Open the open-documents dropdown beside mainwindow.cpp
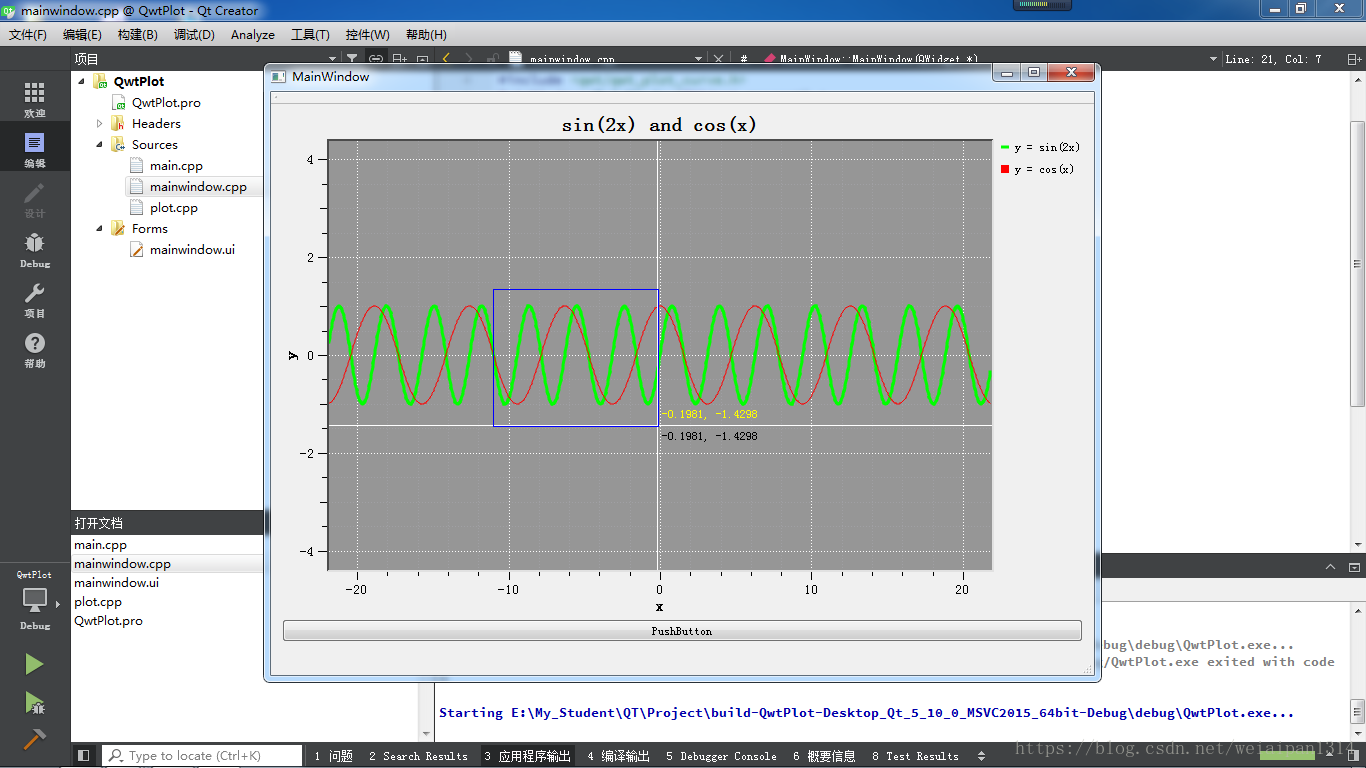1366x768 pixels. click(x=700, y=59)
